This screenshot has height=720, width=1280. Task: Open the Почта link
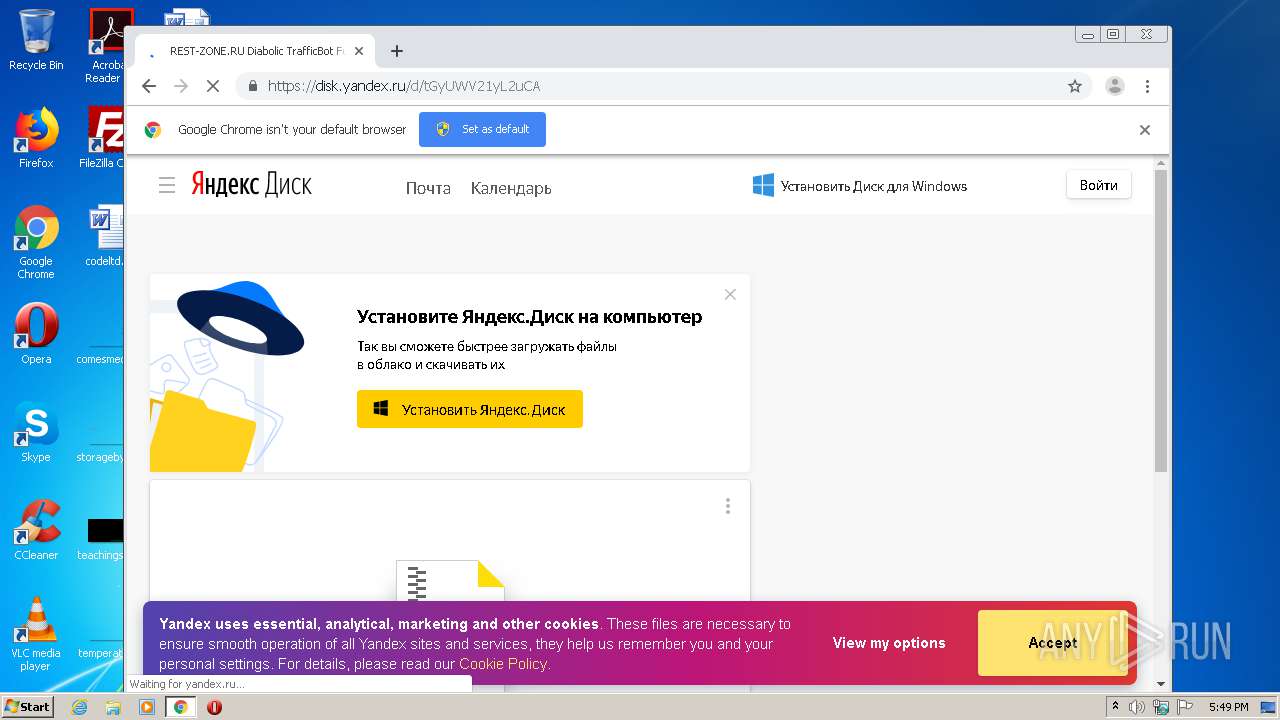coord(428,188)
